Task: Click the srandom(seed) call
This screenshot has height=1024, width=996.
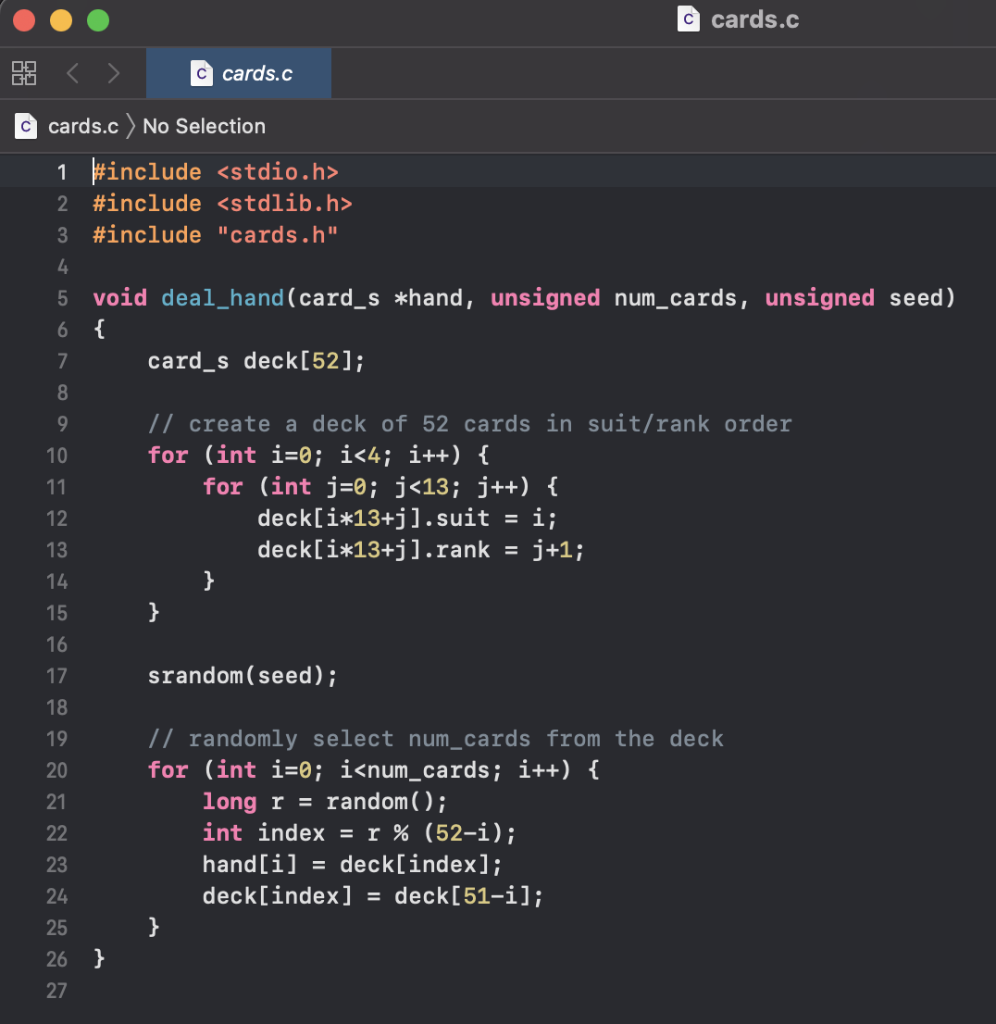Action: click(x=242, y=676)
